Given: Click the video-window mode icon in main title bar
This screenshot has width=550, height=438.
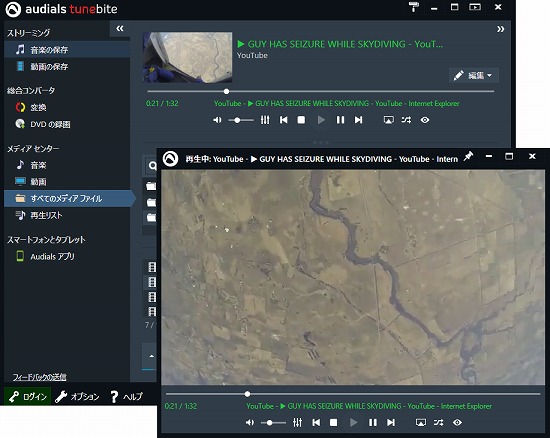Looking at the screenshot, I should (x=475, y=7).
